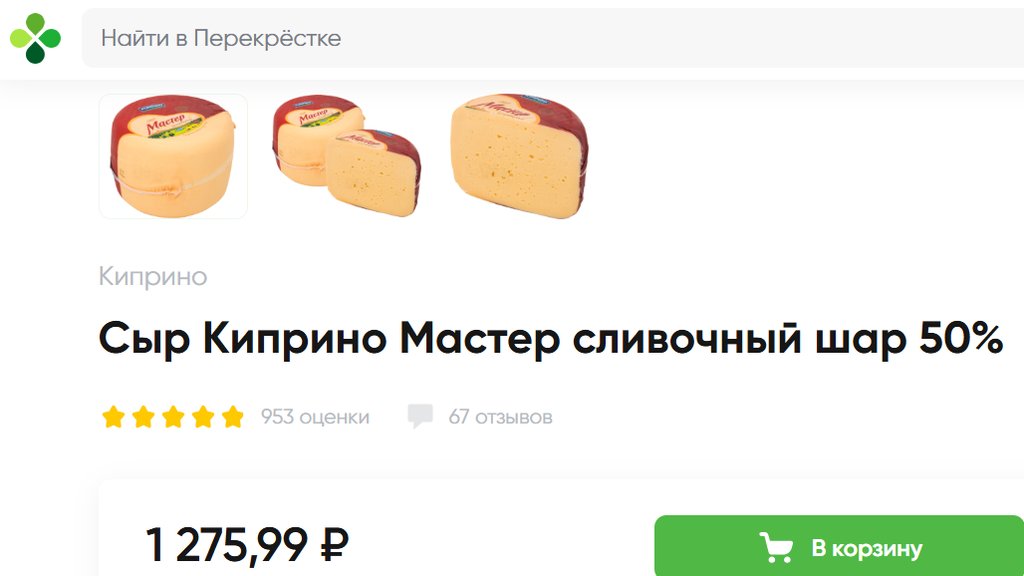Focus the 'Найти в Перекрёстке' search field
This screenshot has width=1024, height=576.
tap(552, 38)
